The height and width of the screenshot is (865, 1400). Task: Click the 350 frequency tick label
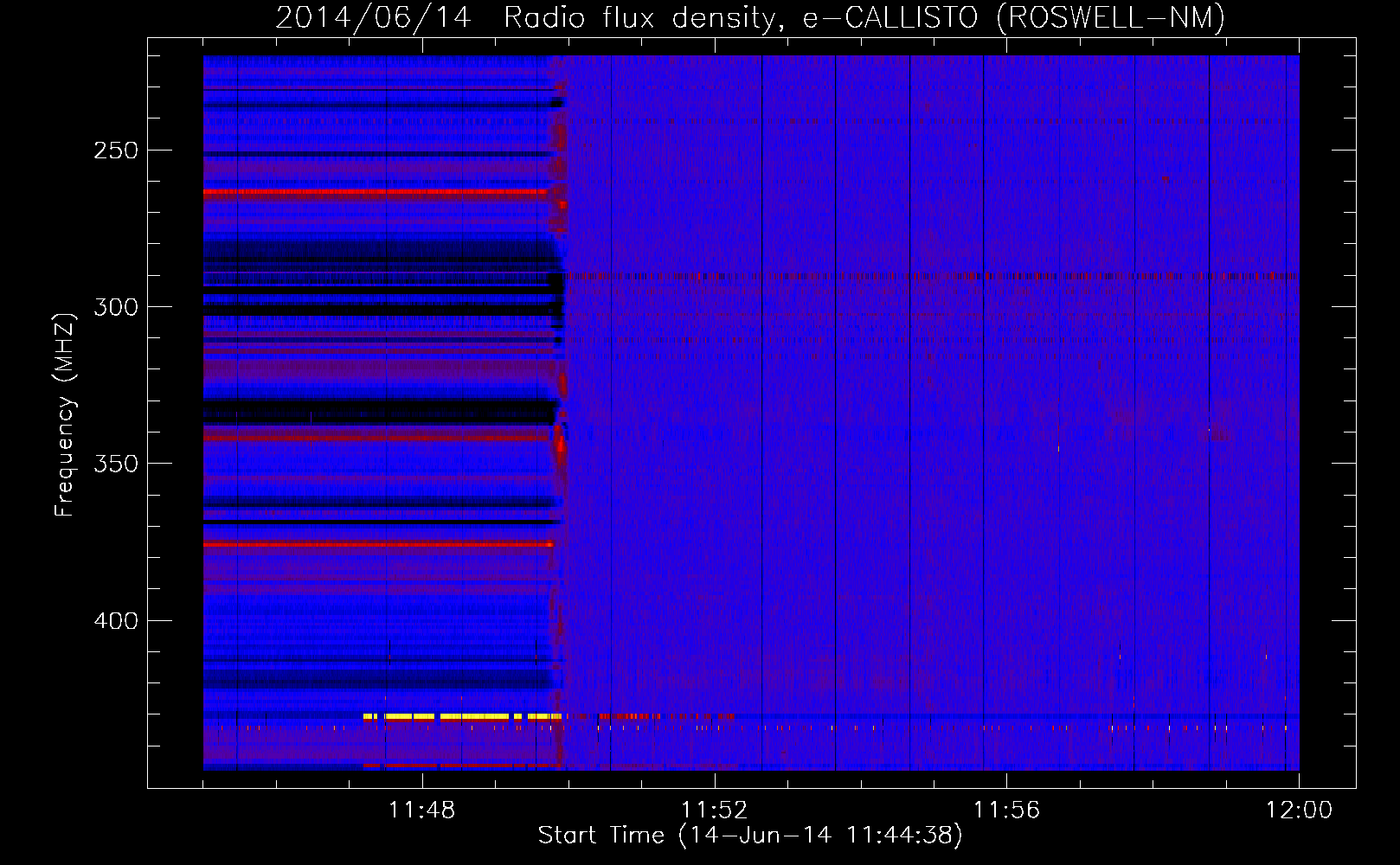(116, 464)
